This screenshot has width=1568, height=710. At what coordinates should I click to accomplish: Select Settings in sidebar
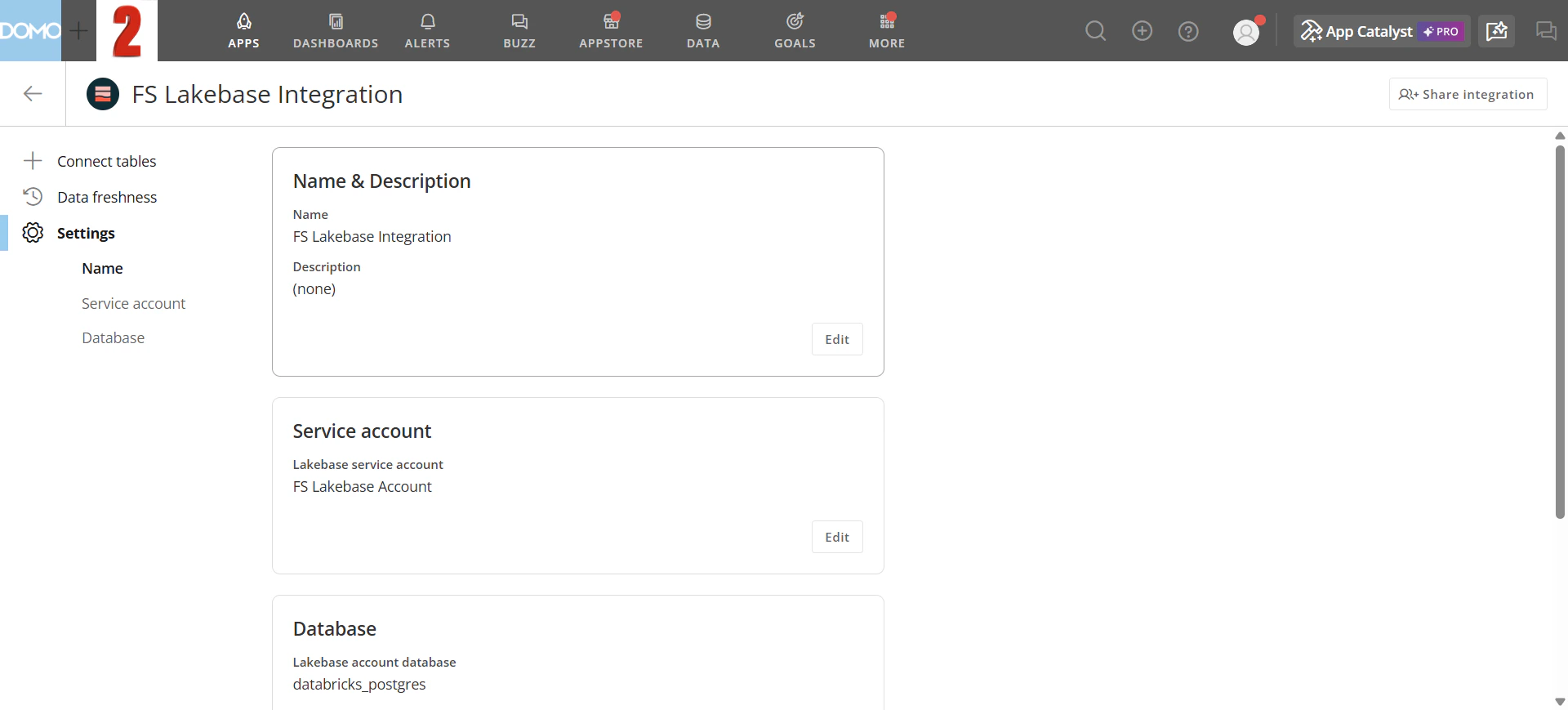click(86, 233)
